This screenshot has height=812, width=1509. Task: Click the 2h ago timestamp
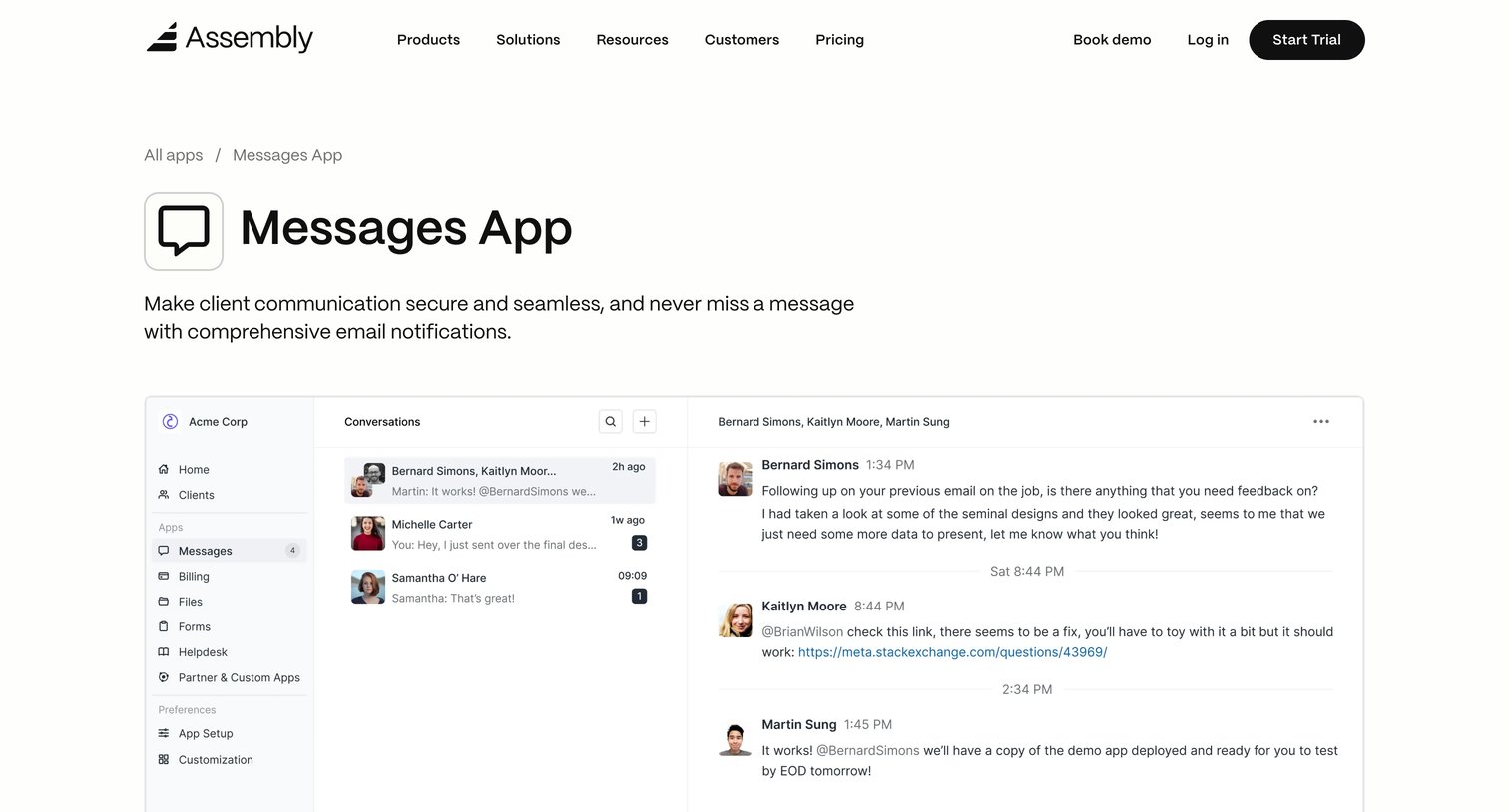[x=629, y=467]
